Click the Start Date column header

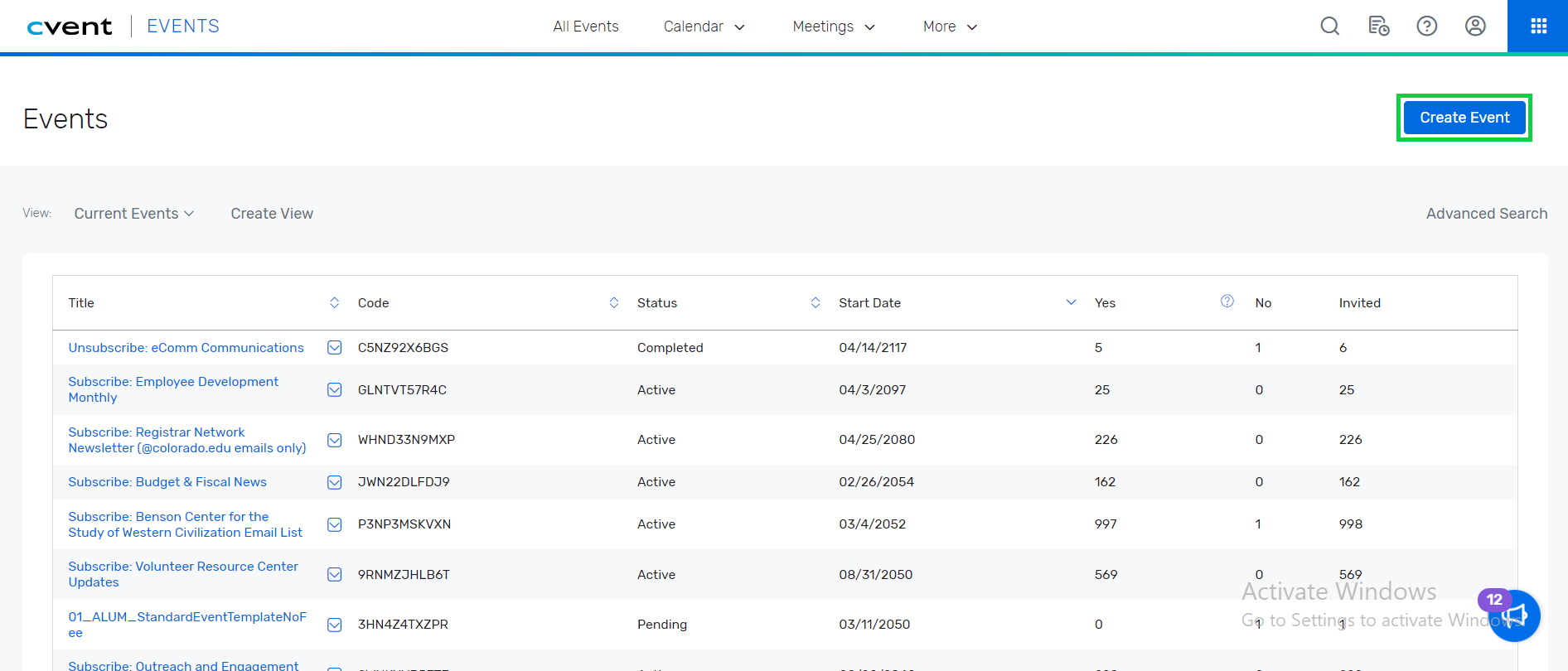point(869,303)
